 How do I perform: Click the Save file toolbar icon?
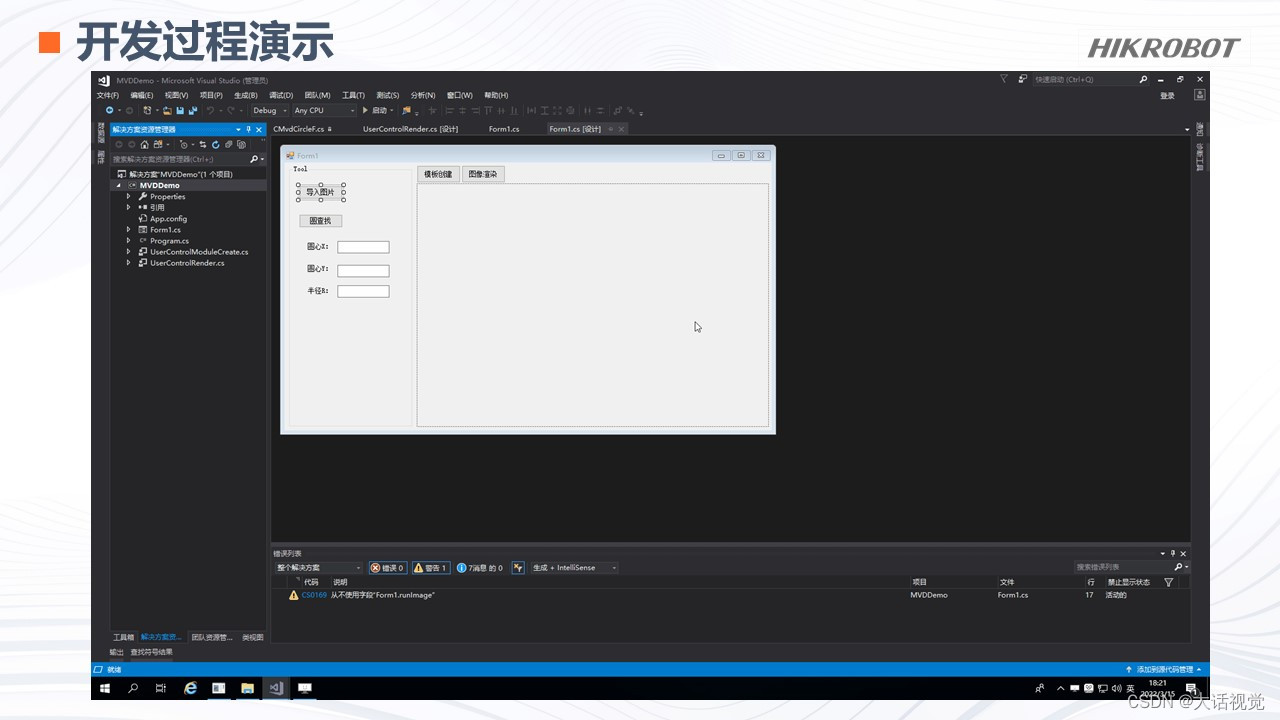pyautogui.click(x=180, y=111)
